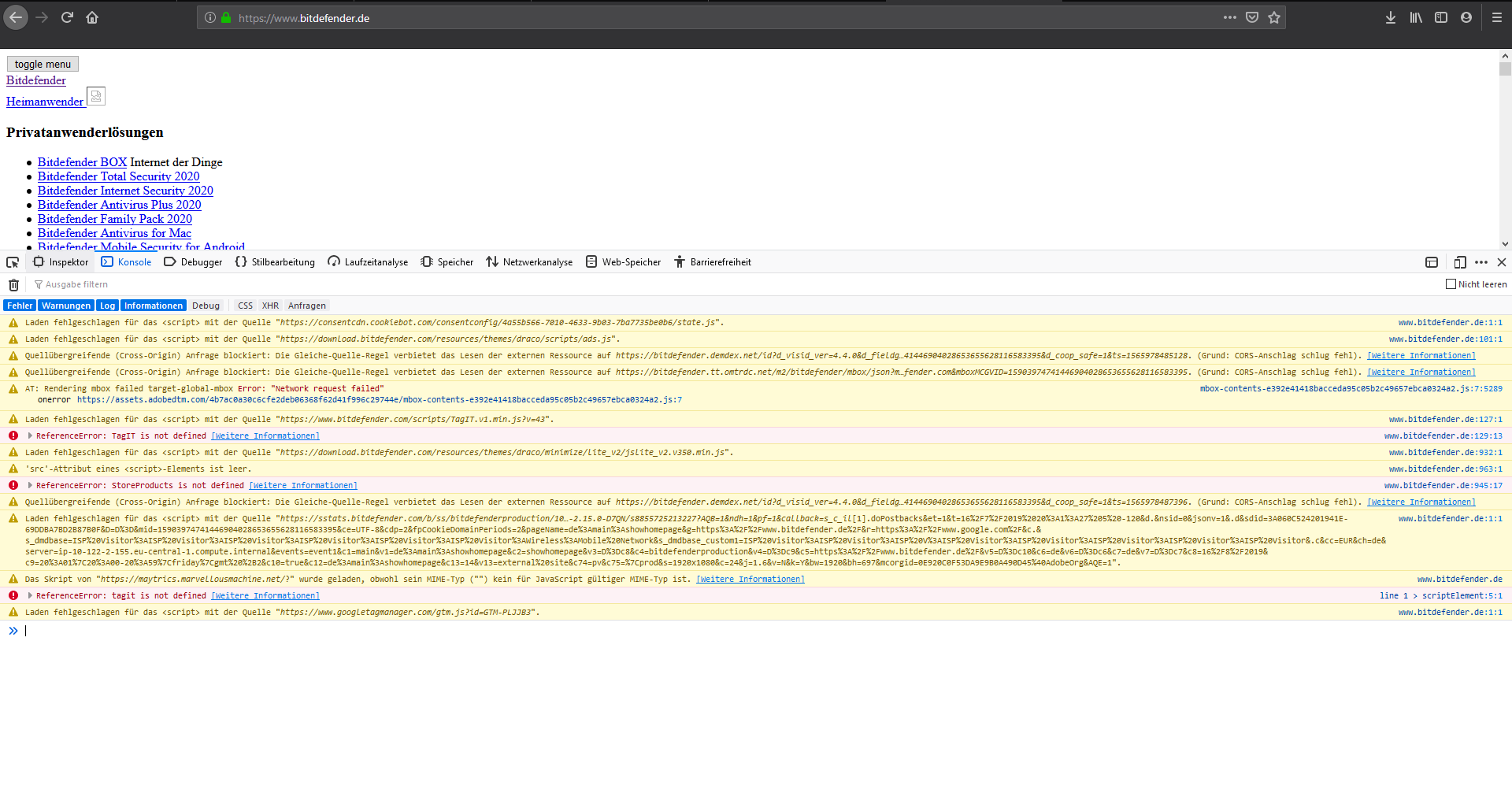Click the page scrollbar up arrow
The image size is (1512, 793).
click(x=1505, y=56)
